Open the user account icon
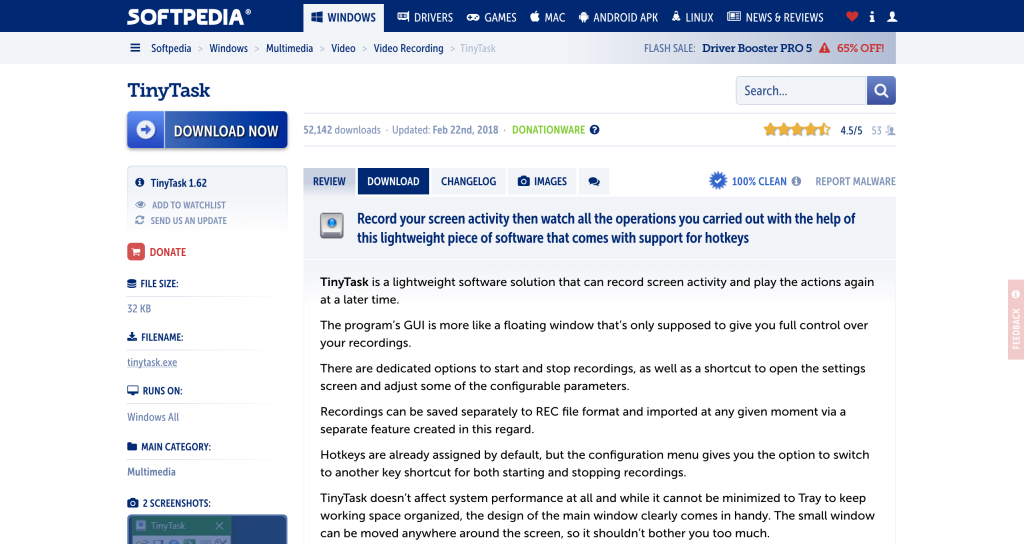1024x544 pixels. click(892, 17)
